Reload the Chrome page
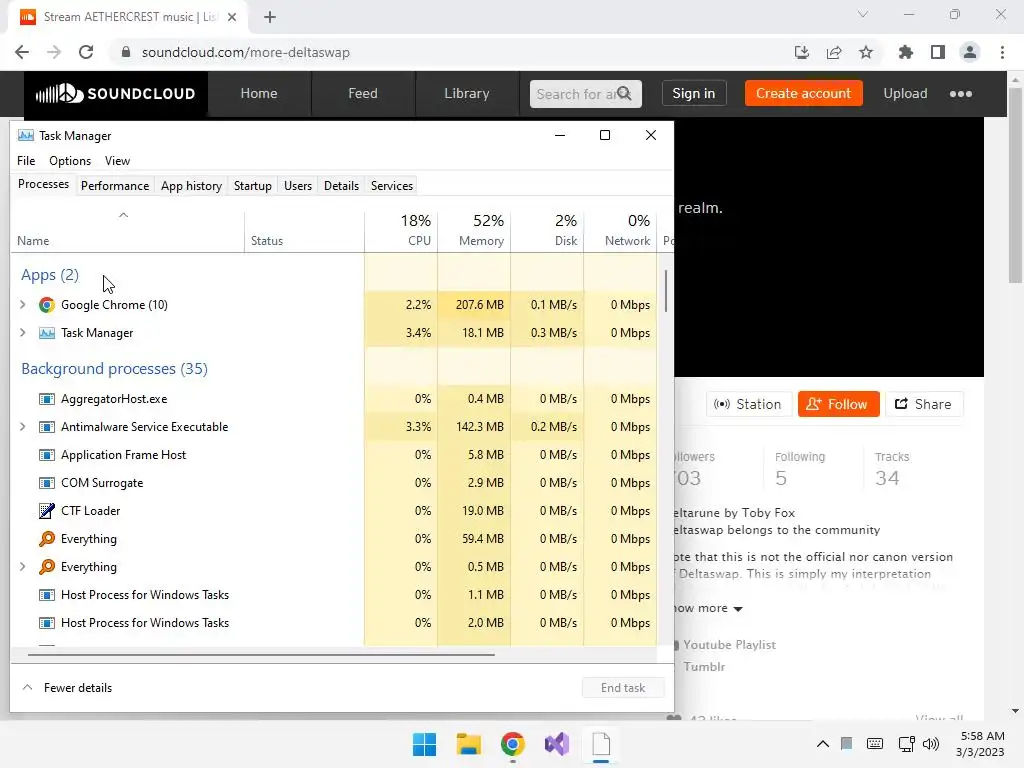Screen dimensions: 1024x768 click(86, 52)
